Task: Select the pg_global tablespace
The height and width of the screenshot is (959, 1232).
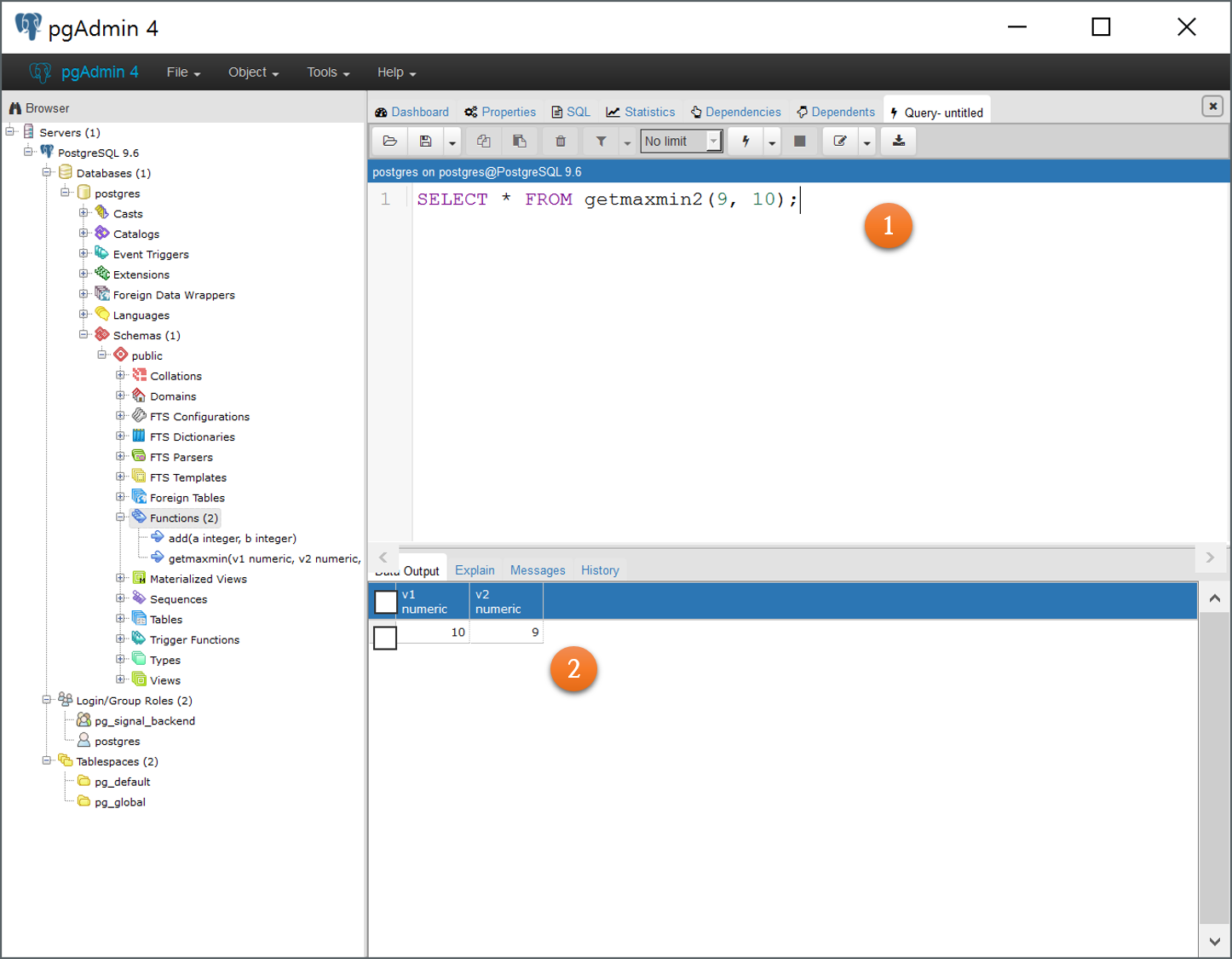Action: point(119,802)
